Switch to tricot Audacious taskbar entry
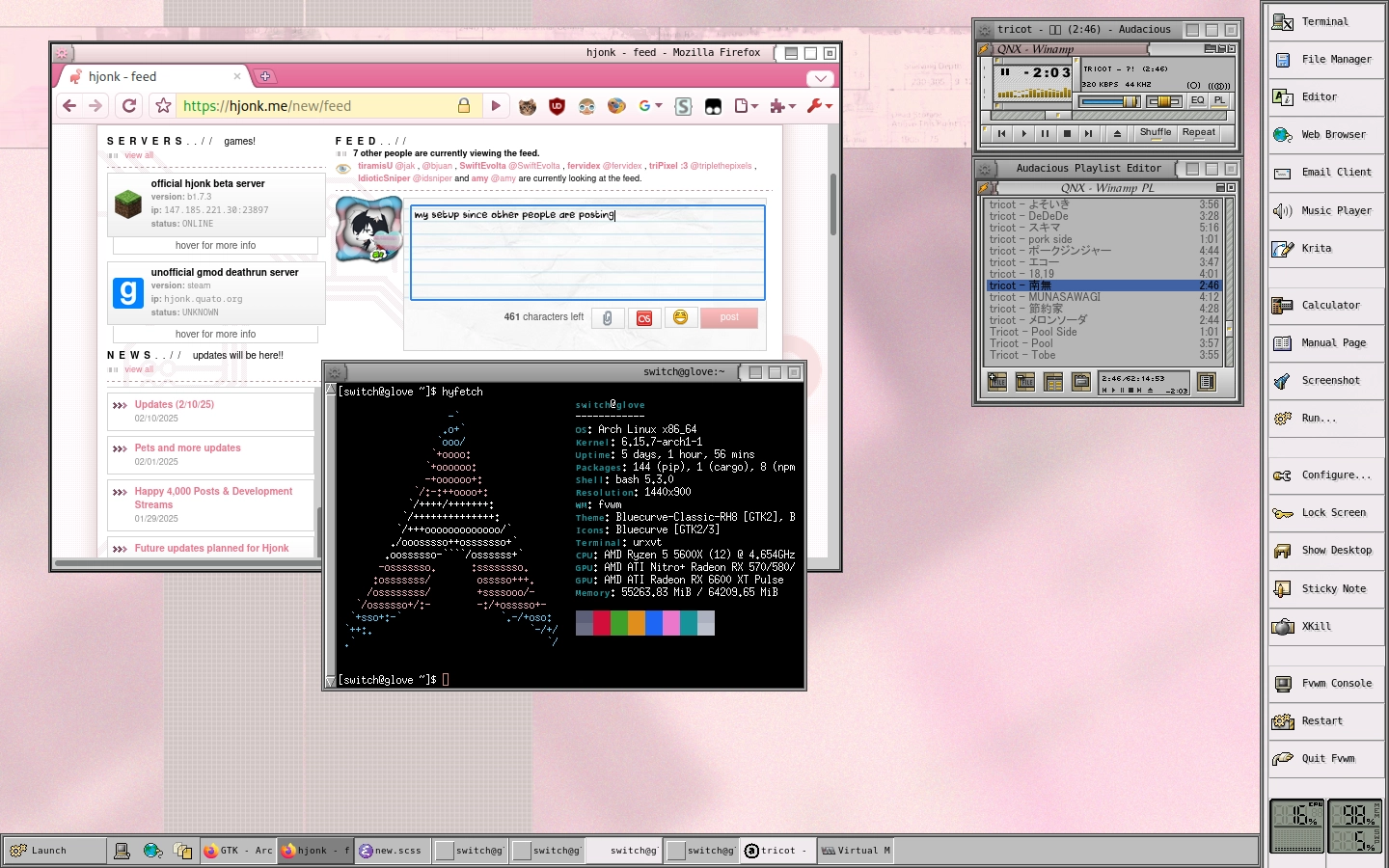Viewport: 1389px width, 868px height. click(777, 850)
